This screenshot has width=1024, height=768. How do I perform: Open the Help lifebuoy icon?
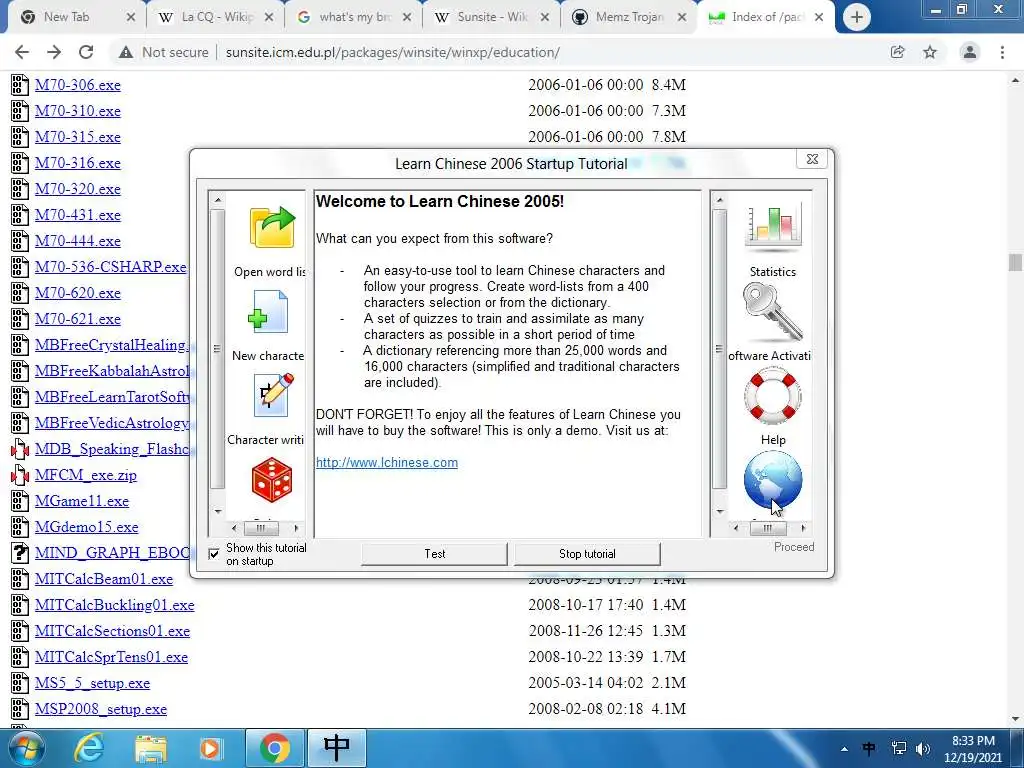[x=773, y=396]
